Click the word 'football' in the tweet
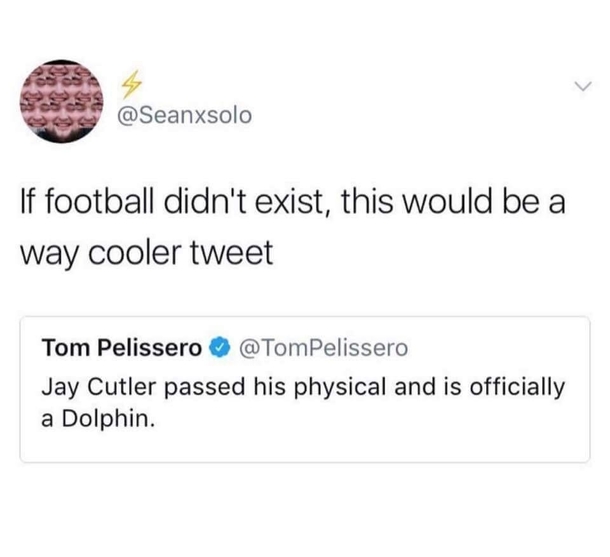This screenshot has width=610, height=557. pos(102,201)
